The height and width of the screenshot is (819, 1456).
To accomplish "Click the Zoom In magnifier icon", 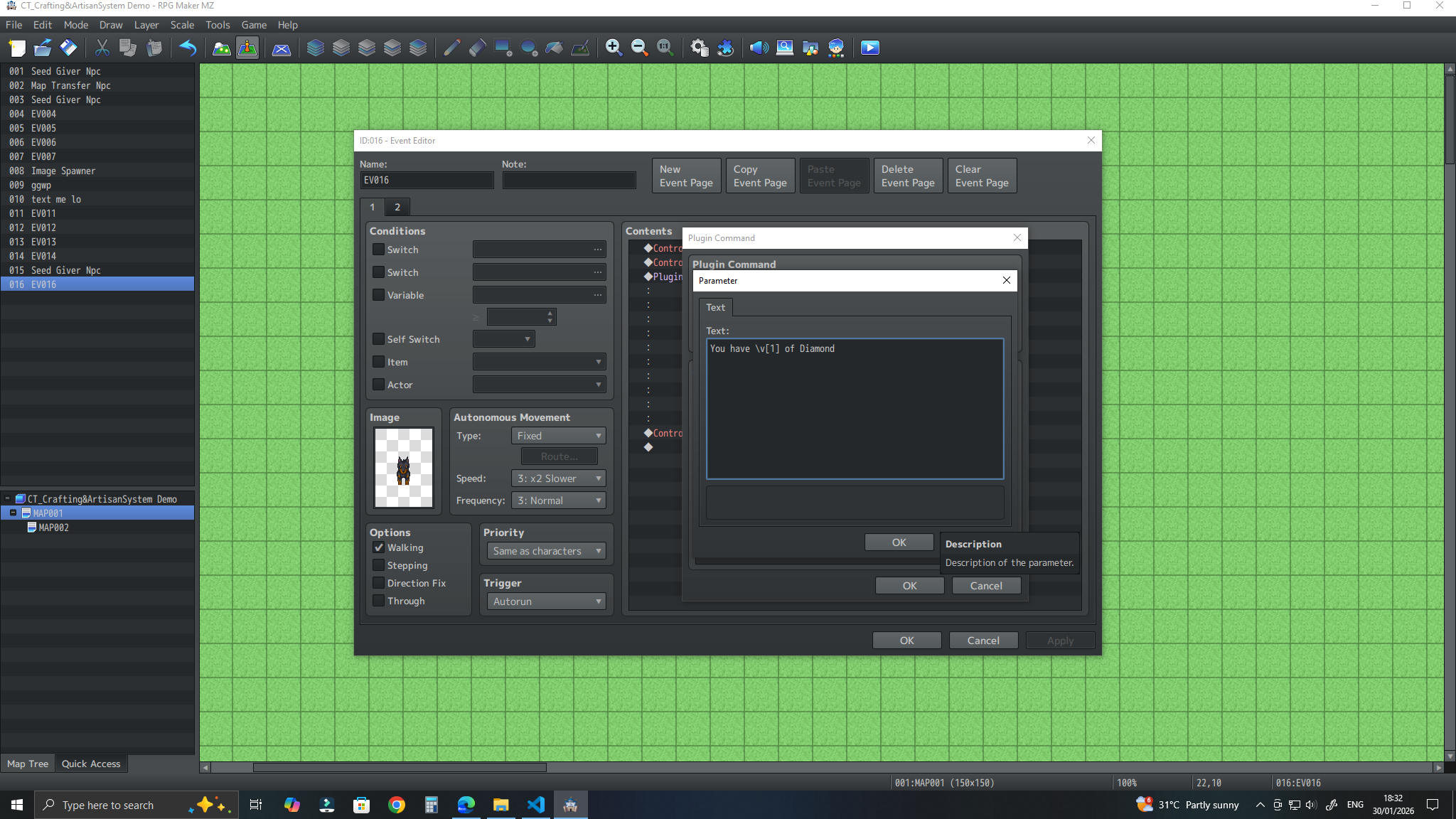I will (614, 48).
